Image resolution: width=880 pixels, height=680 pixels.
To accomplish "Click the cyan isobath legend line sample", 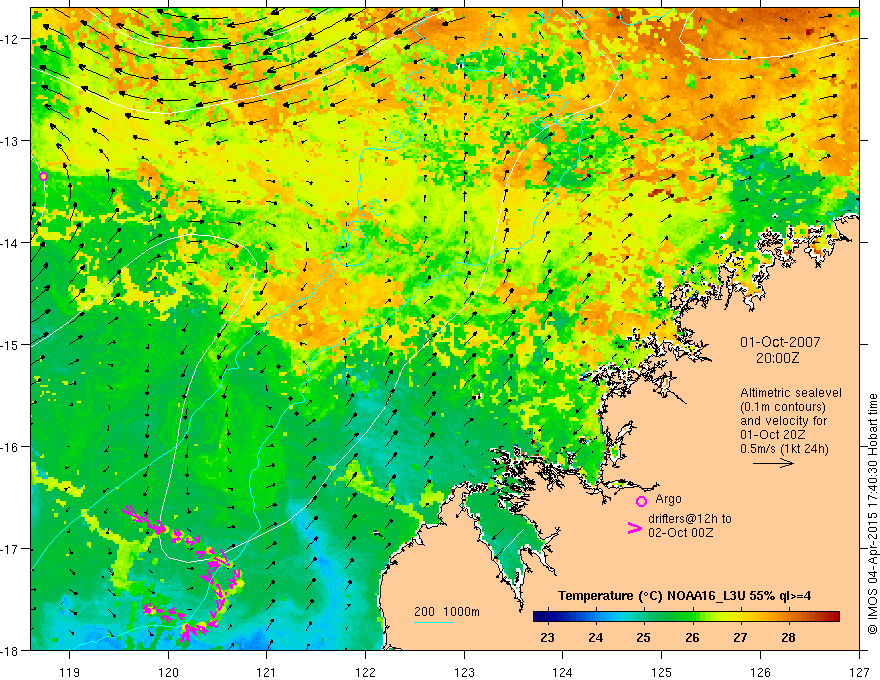I will pos(434,622).
